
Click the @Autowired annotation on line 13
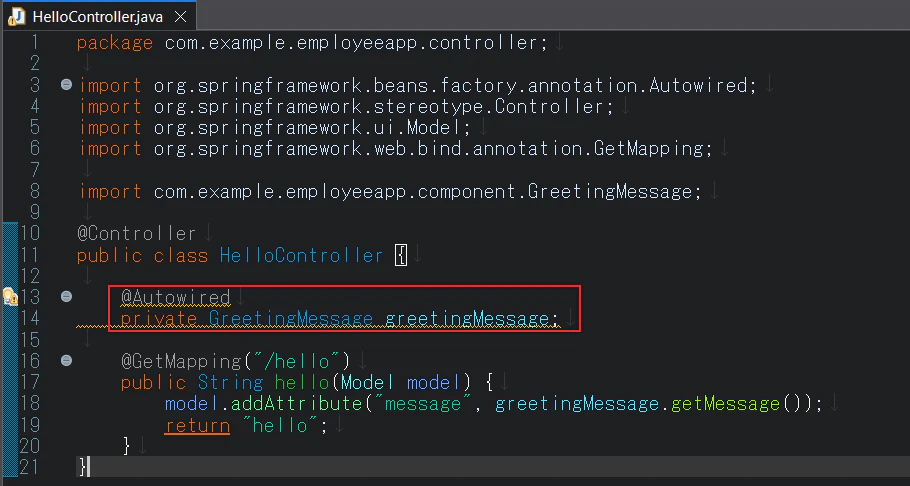[175, 297]
